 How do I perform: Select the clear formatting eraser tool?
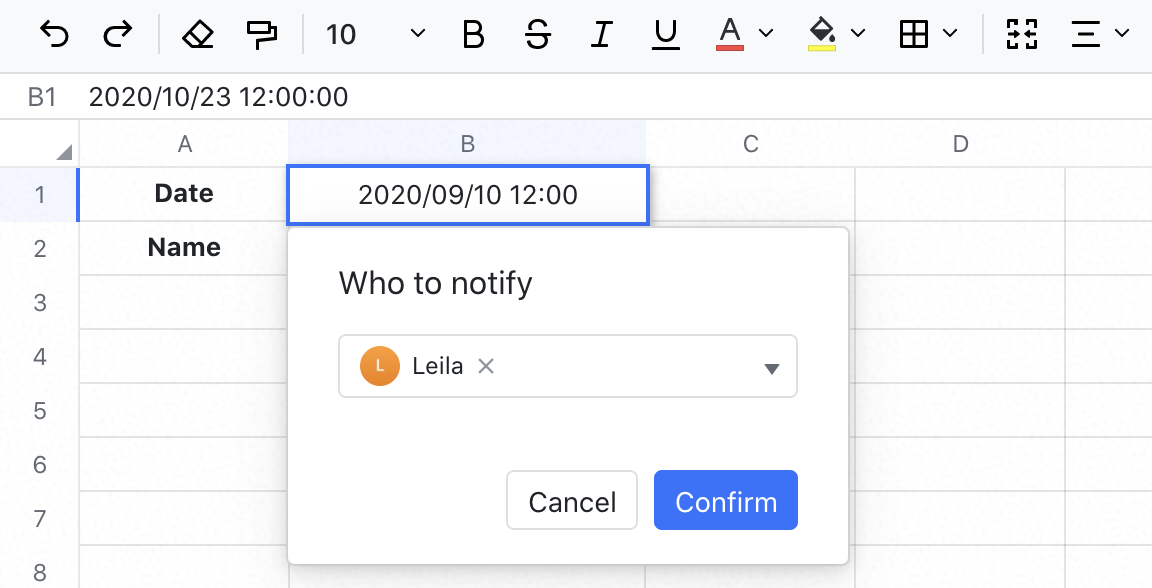pyautogui.click(x=198, y=34)
